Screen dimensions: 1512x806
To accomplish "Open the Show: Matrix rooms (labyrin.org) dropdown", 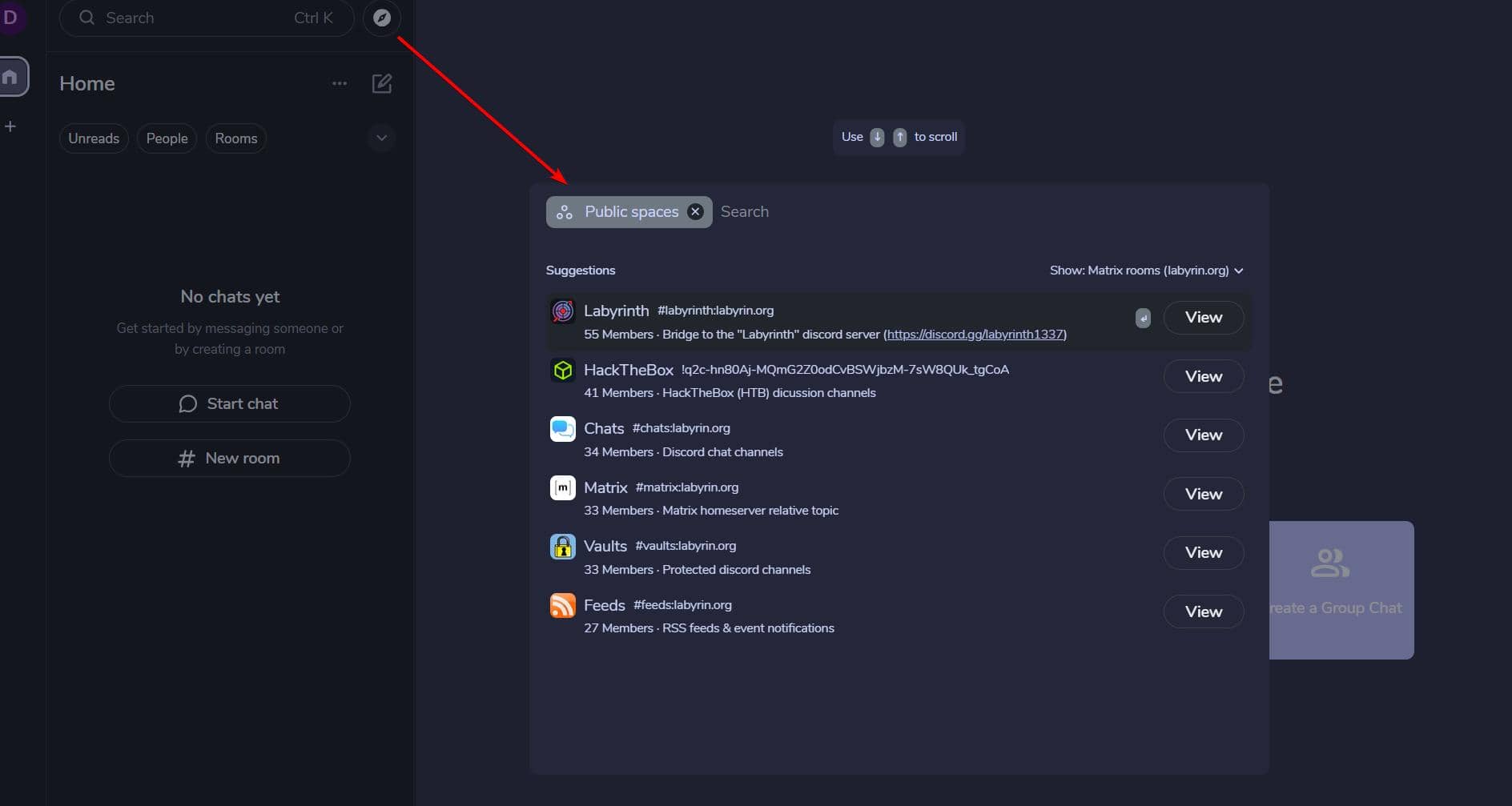I will click(1147, 271).
